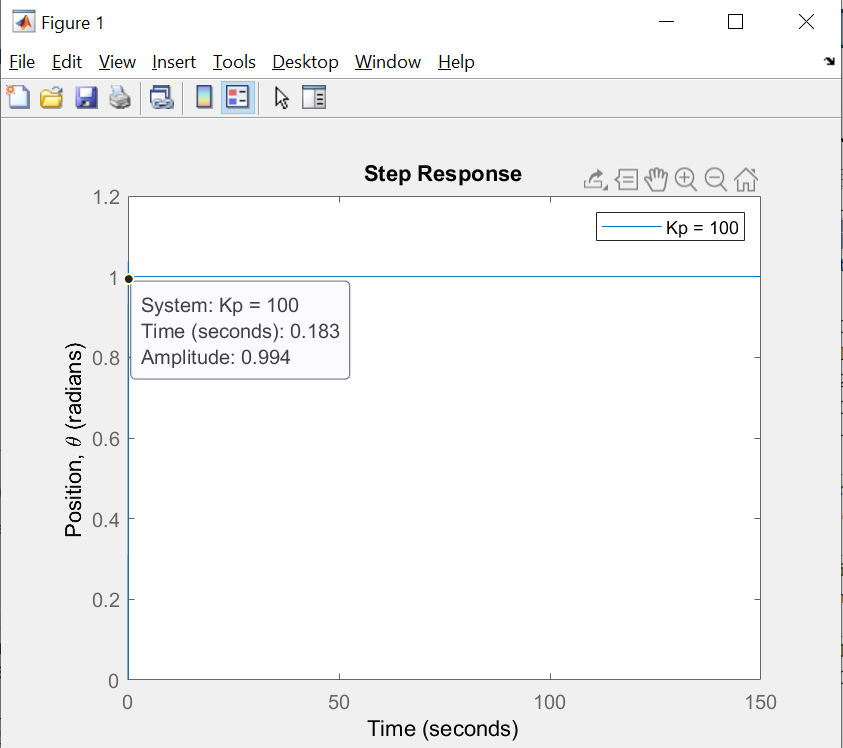843x748 pixels.
Task: Dock the figure with the curved arrow button
Action: pyautogui.click(x=829, y=62)
